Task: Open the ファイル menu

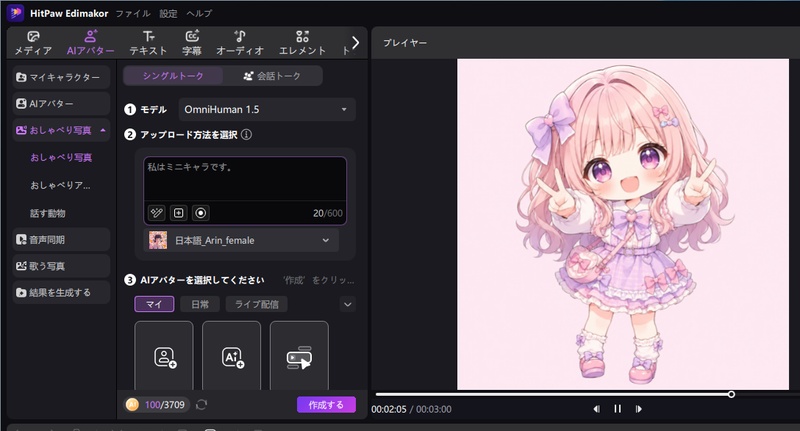Action: pyautogui.click(x=133, y=13)
